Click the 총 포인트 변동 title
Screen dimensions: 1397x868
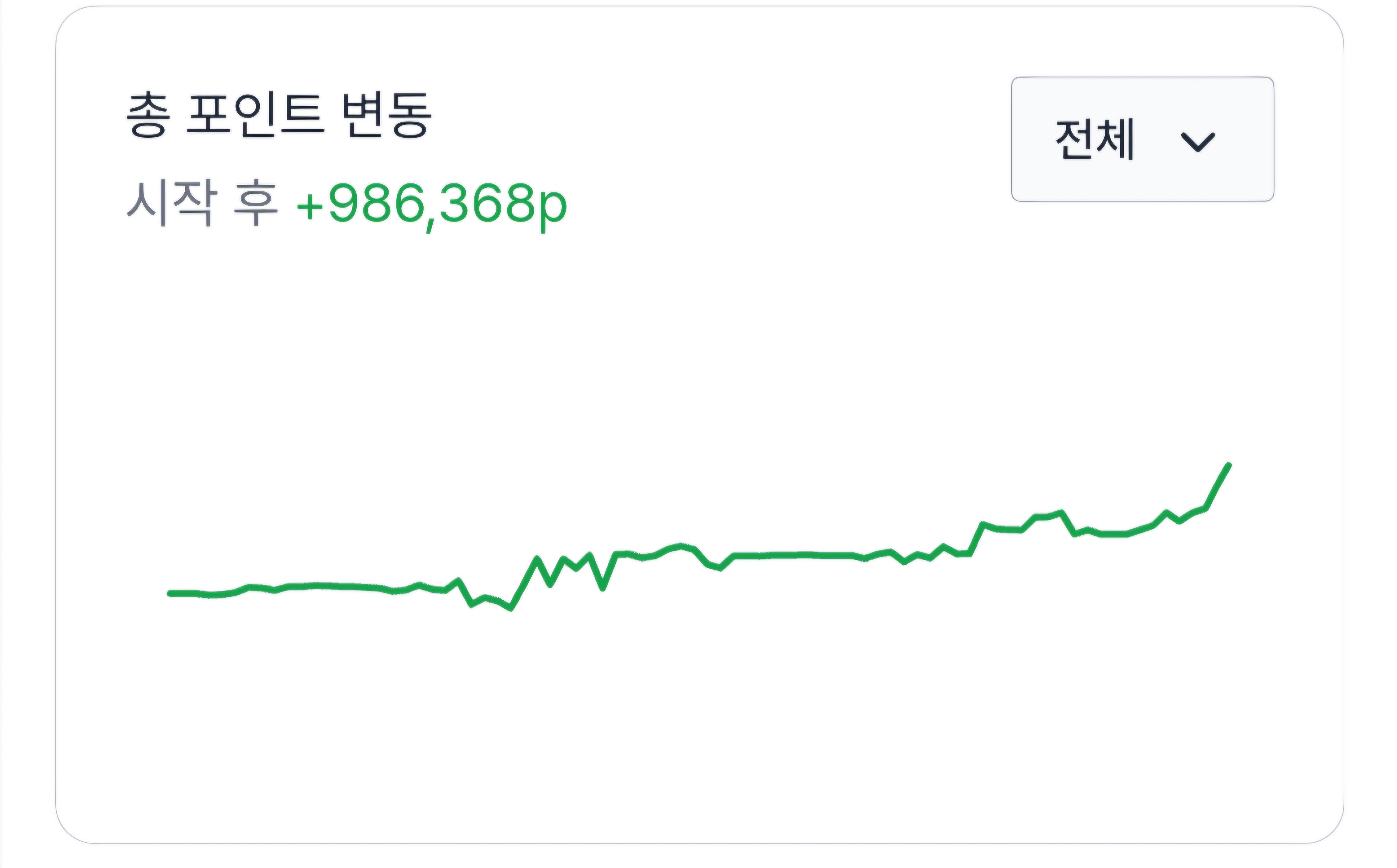pyautogui.click(x=278, y=115)
